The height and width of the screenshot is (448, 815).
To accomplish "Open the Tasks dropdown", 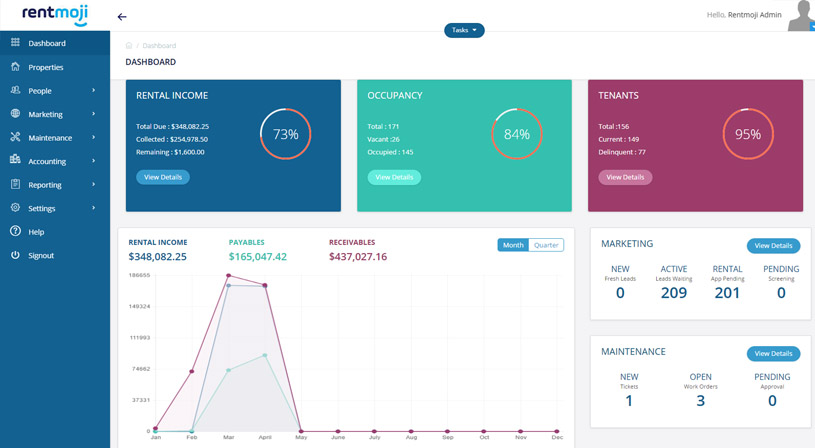I will [x=464, y=30].
